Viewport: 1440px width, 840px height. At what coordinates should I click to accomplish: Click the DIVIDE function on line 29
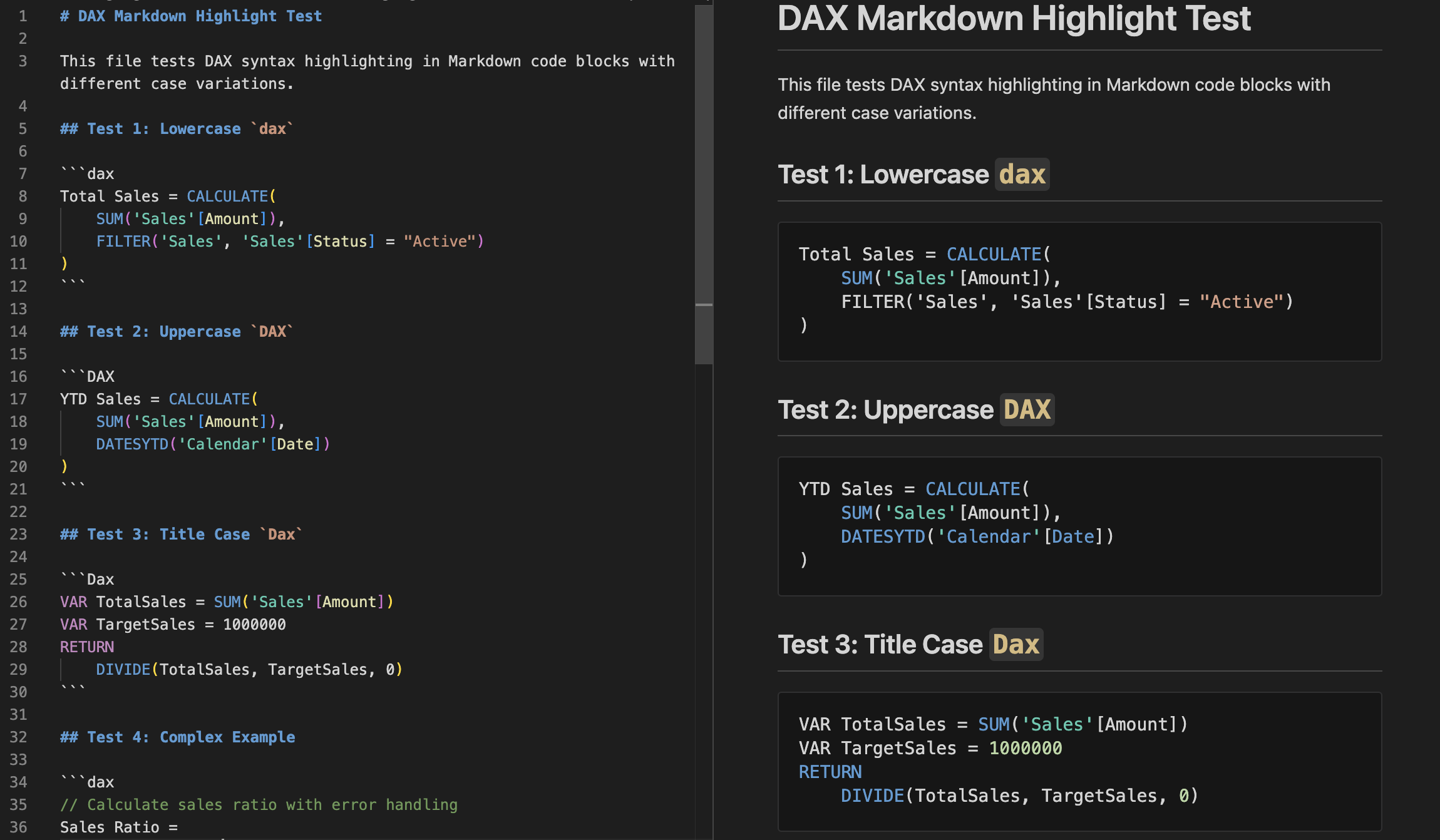tap(123, 669)
